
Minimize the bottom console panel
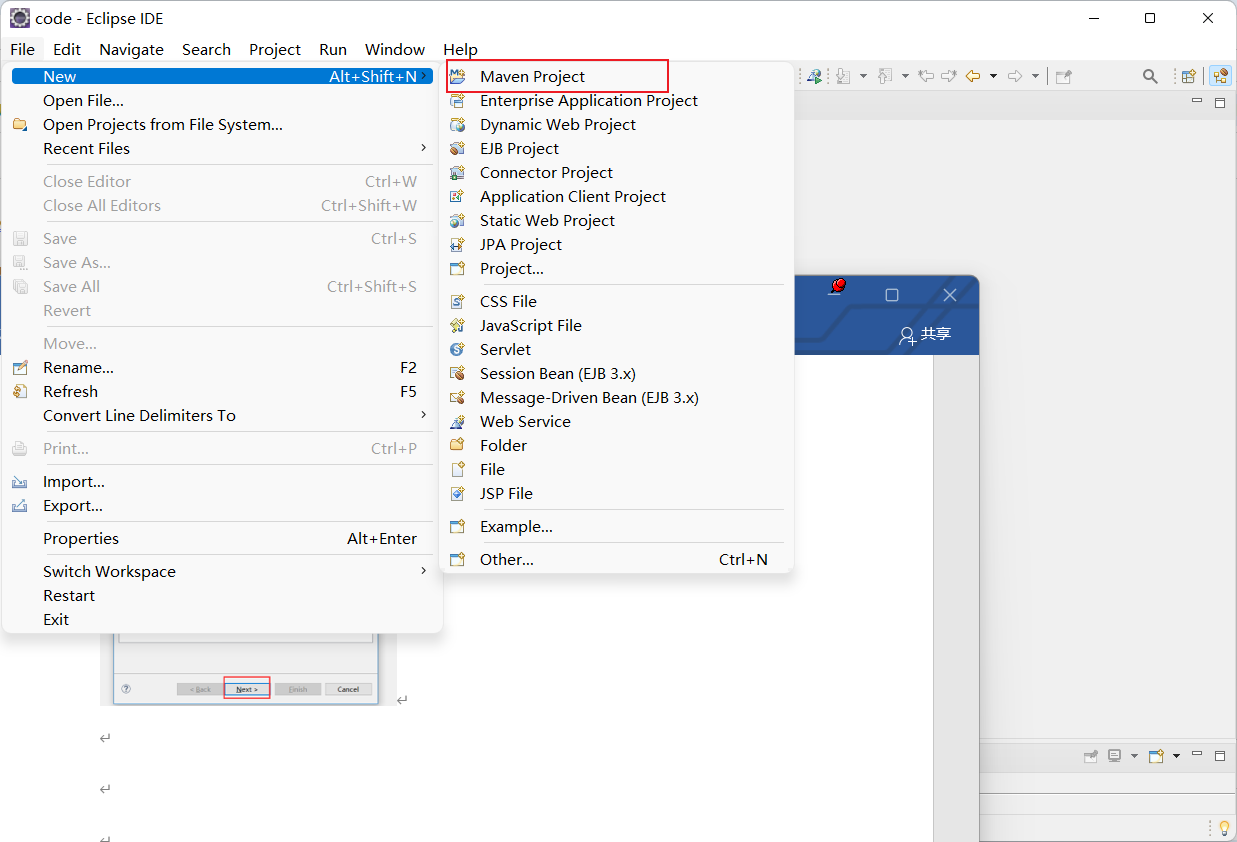pos(1197,753)
